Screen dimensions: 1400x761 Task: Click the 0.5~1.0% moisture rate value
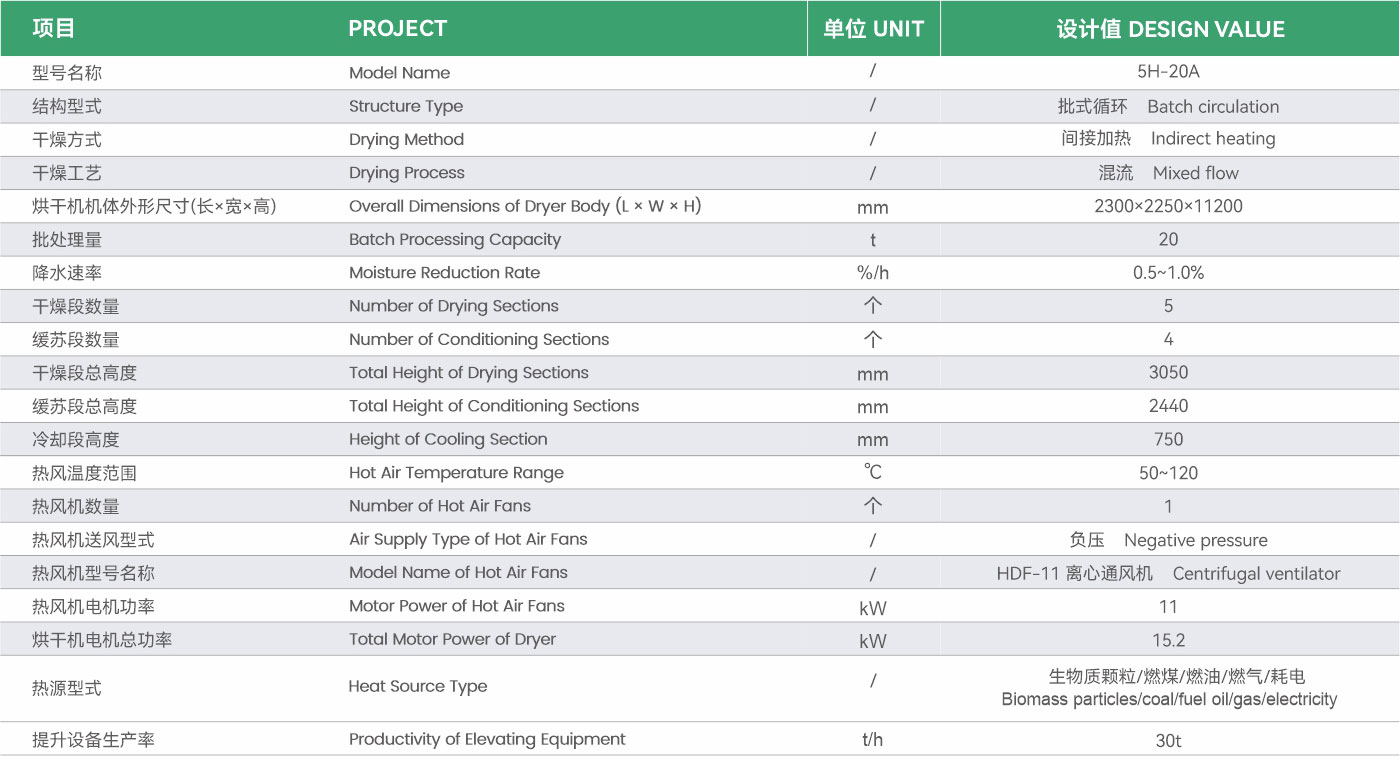tap(1168, 273)
